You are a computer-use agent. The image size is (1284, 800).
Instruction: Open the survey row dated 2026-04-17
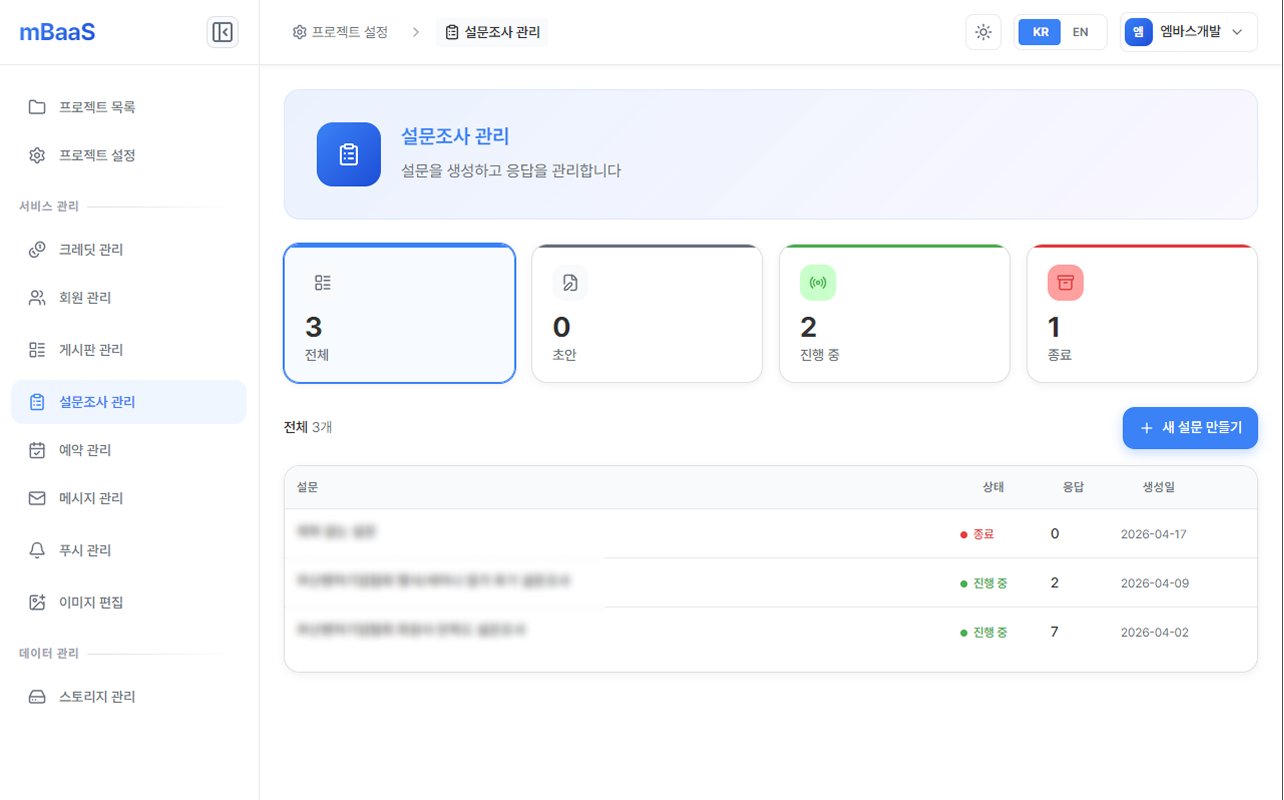771,534
